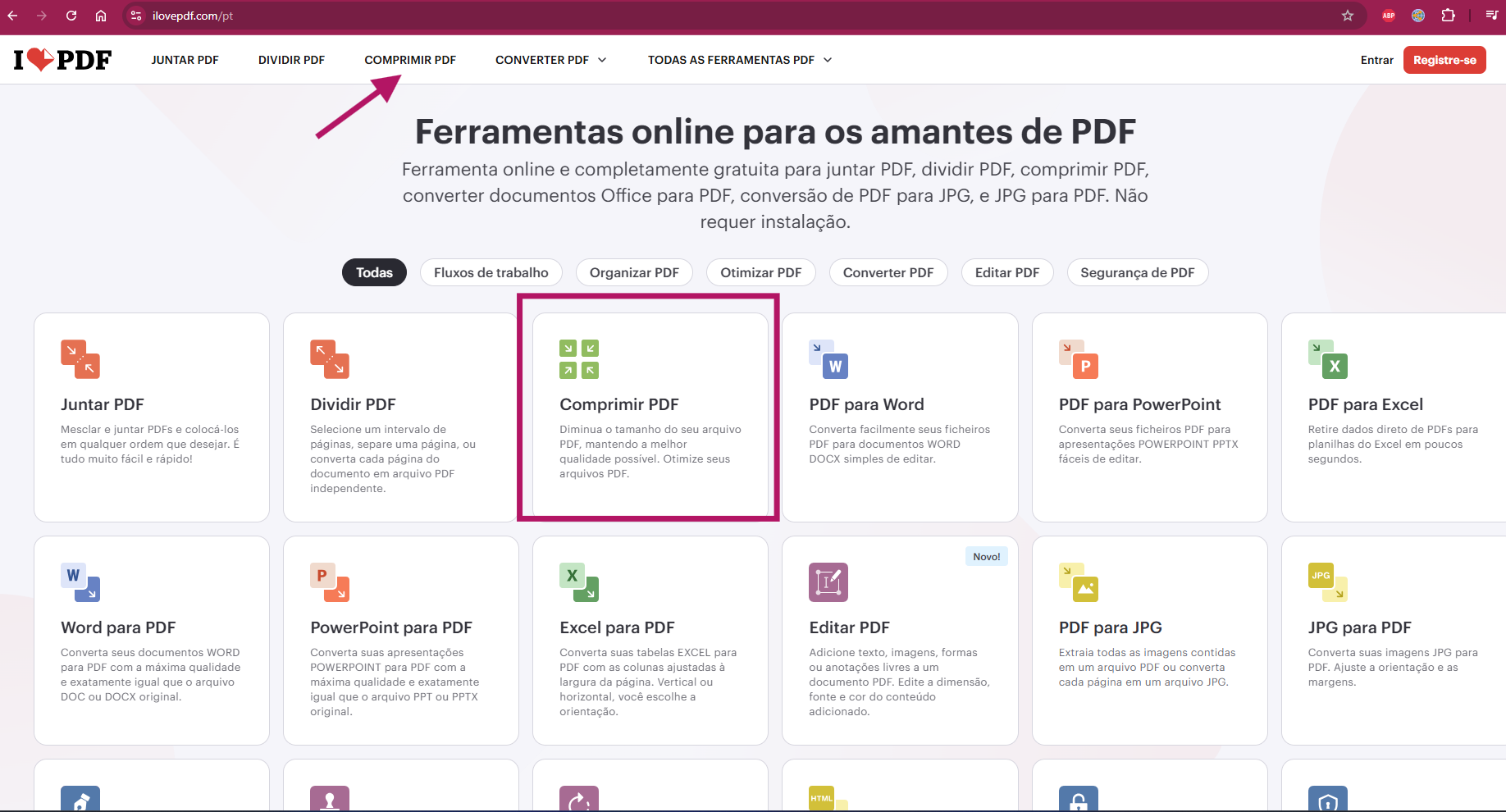Expand TODAS AS FERRAMENTAS PDF menu
The image size is (1506, 812).
click(x=739, y=60)
